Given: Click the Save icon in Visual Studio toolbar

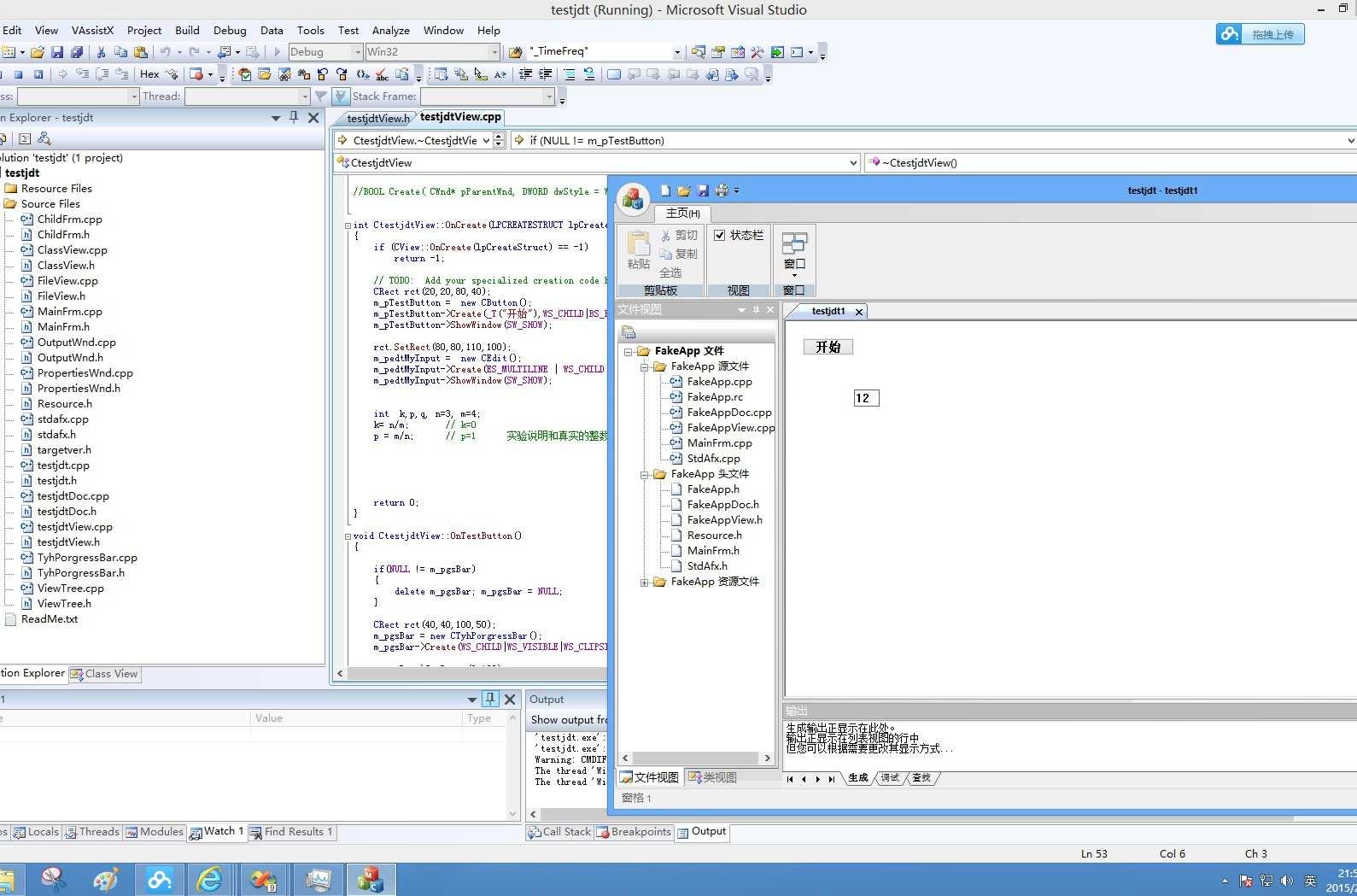Looking at the screenshot, I should pos(57,52).
